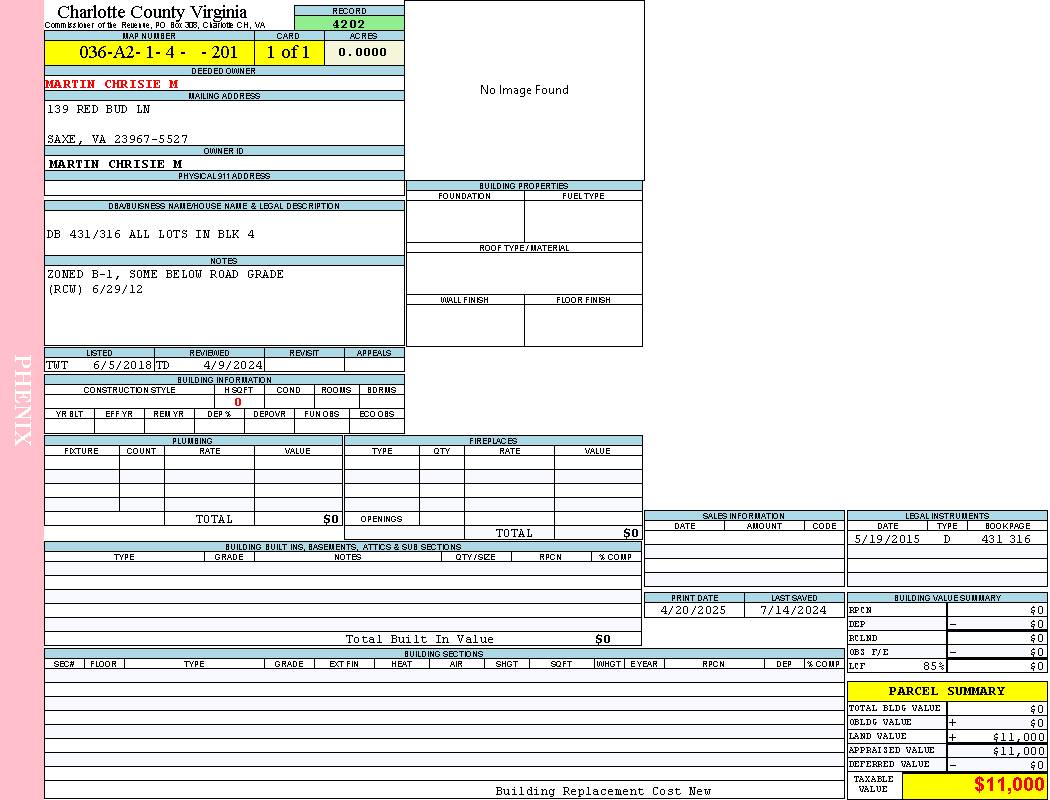Select deeded owner name in red text
Viewport: 1050px width, 800px height.
pyautogui.click(x=111, y=84)
